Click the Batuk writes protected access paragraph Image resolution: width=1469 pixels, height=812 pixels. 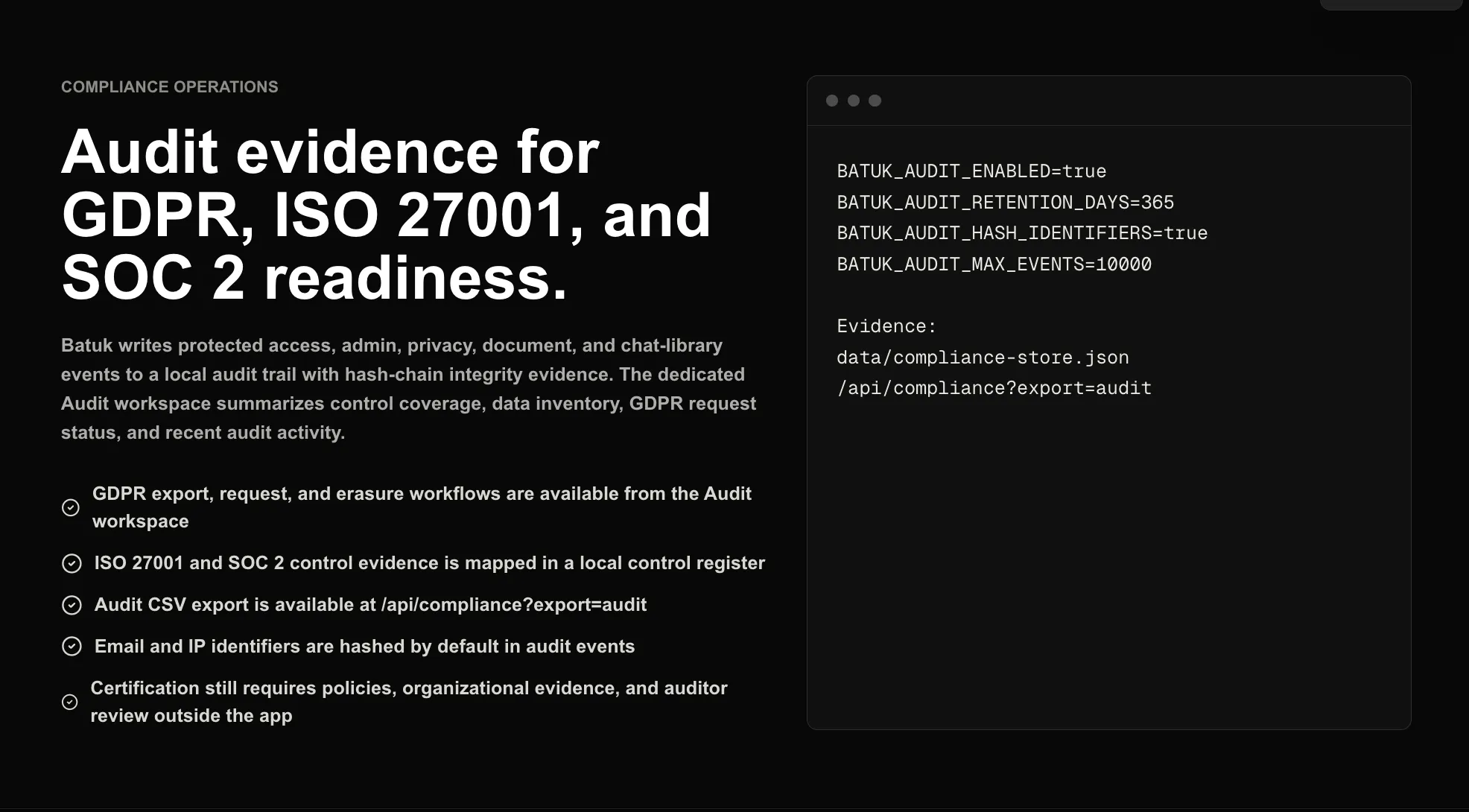click(409, 389)
